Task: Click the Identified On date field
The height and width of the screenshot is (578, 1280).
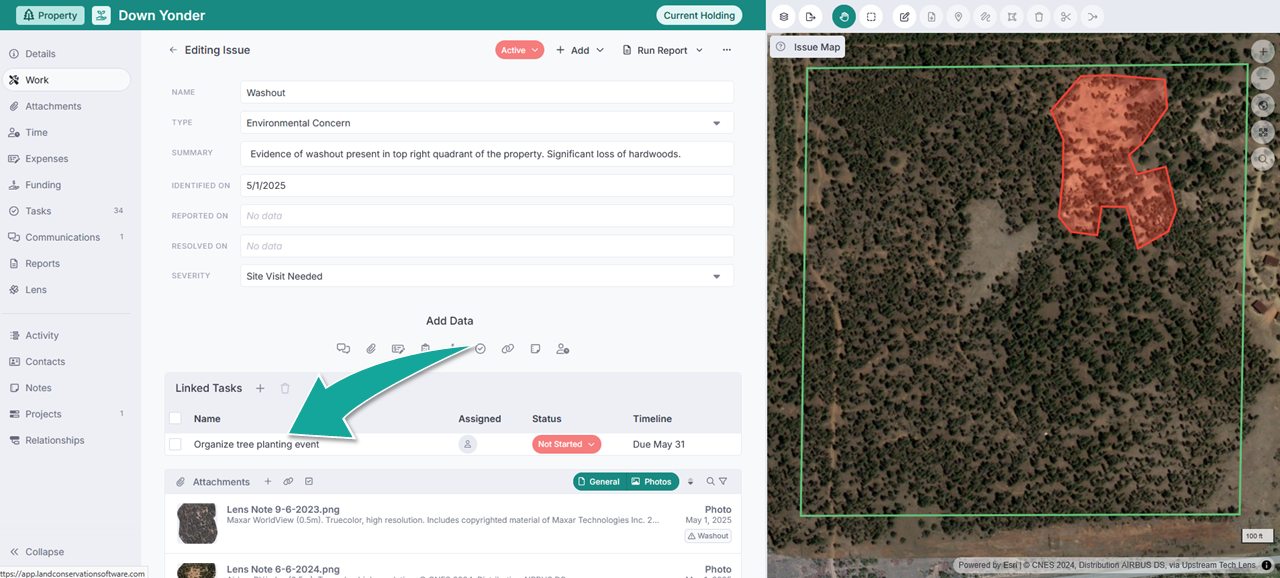Action: click(487, 185)
